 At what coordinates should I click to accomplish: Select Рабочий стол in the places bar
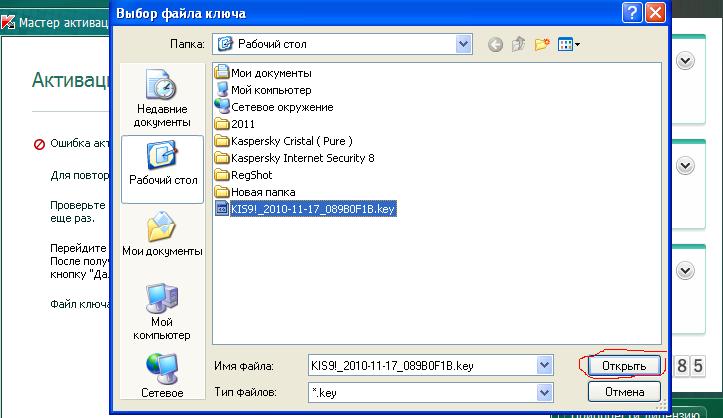(x=162, y=169)
